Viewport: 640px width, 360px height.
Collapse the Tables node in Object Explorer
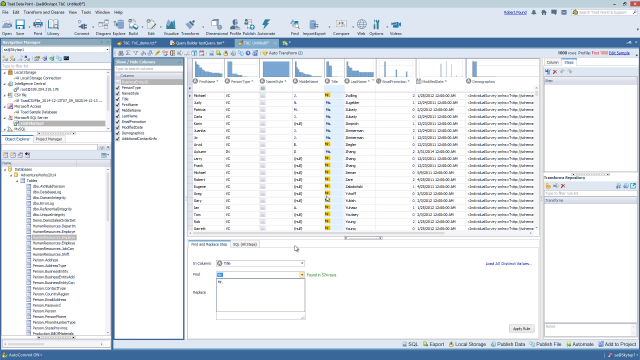point(17,180)
